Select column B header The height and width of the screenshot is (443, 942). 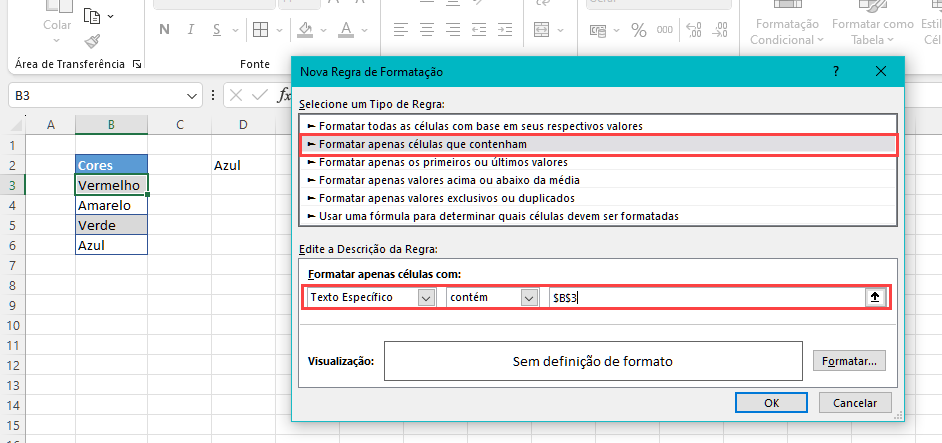(111, 125)
